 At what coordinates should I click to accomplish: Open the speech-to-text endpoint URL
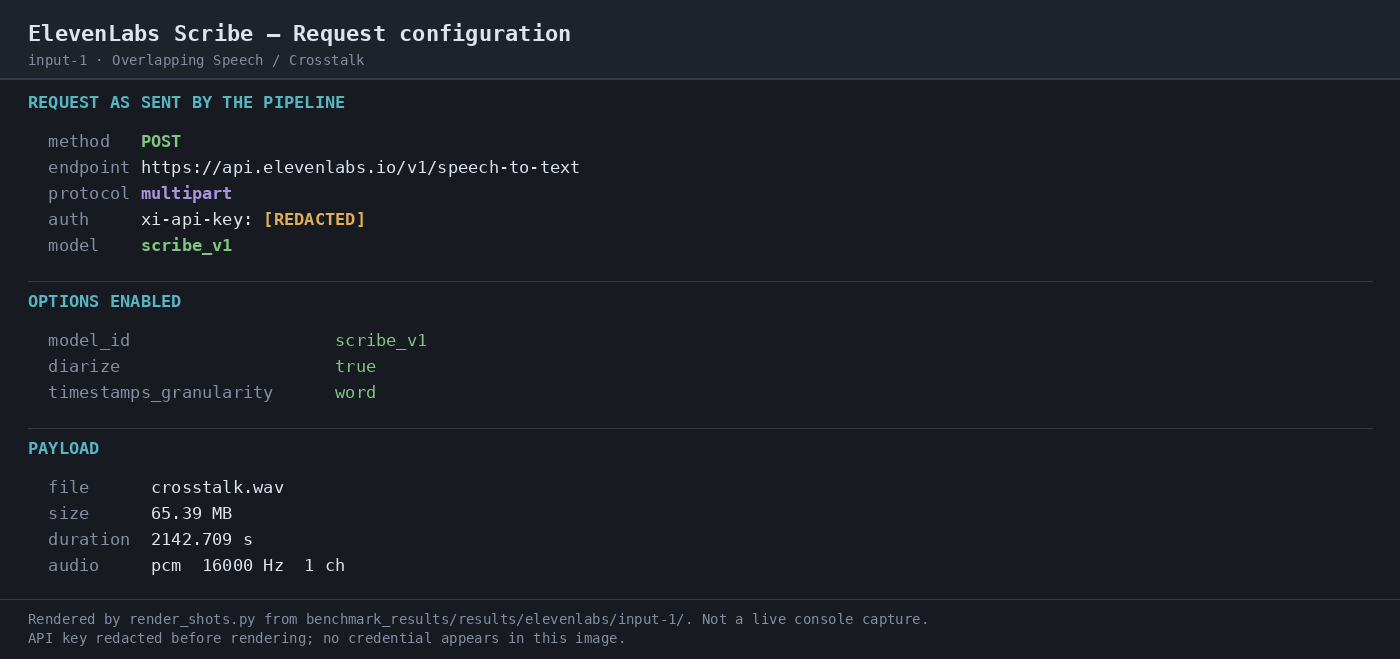(x=360, y=167)
